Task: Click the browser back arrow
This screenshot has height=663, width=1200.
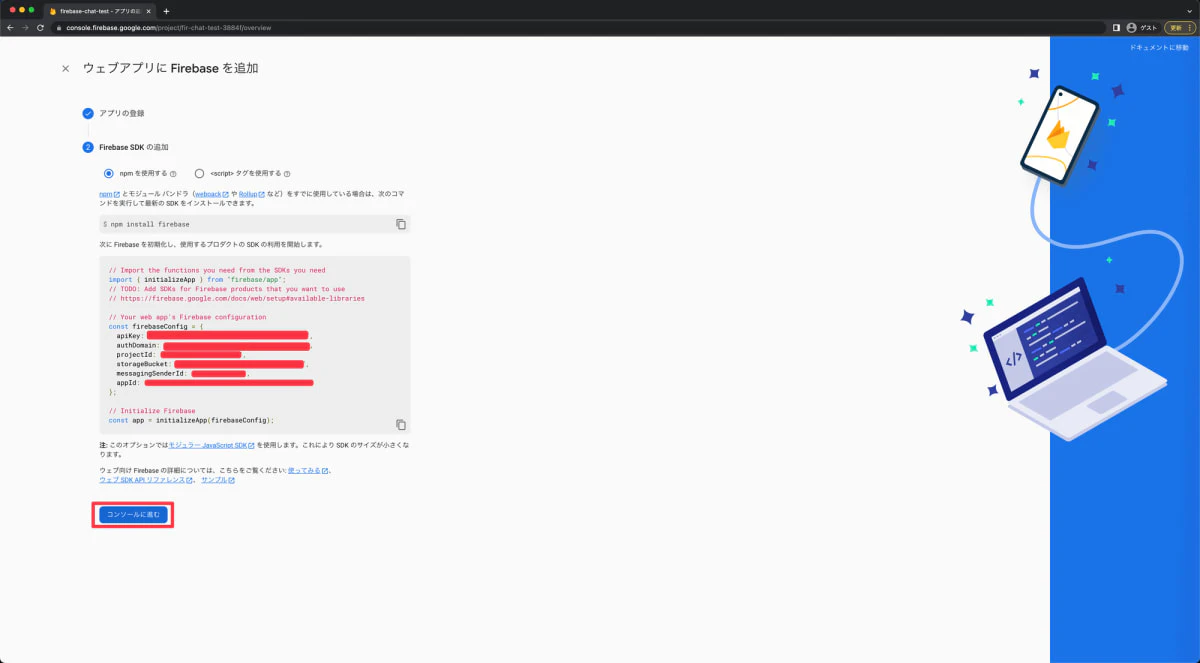Action: (10, 27)
